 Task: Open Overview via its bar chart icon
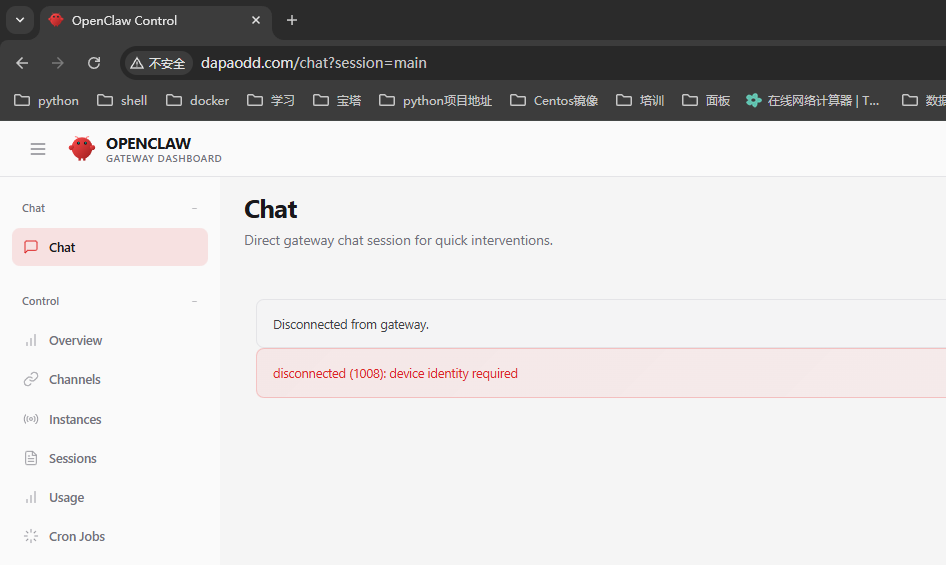[31, 341]
